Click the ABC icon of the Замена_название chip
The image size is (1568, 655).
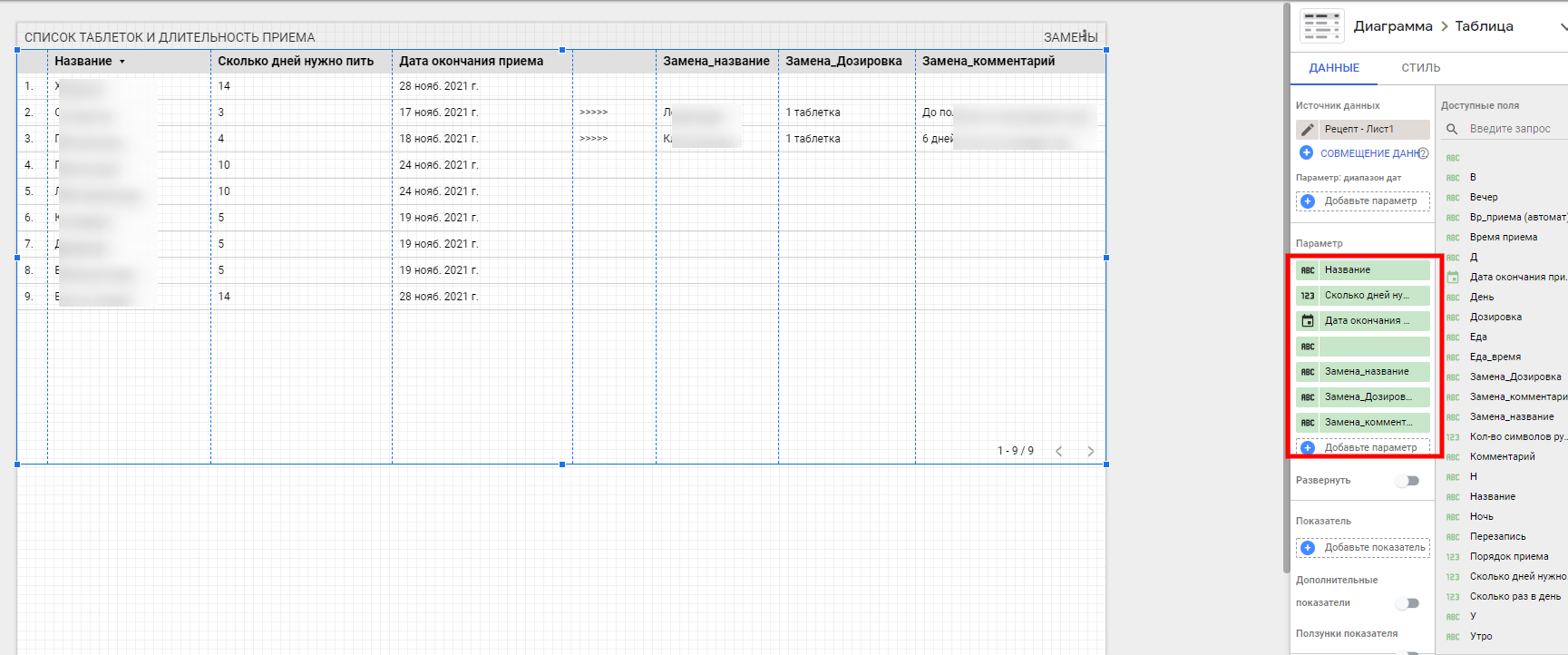pos(1308,372)
